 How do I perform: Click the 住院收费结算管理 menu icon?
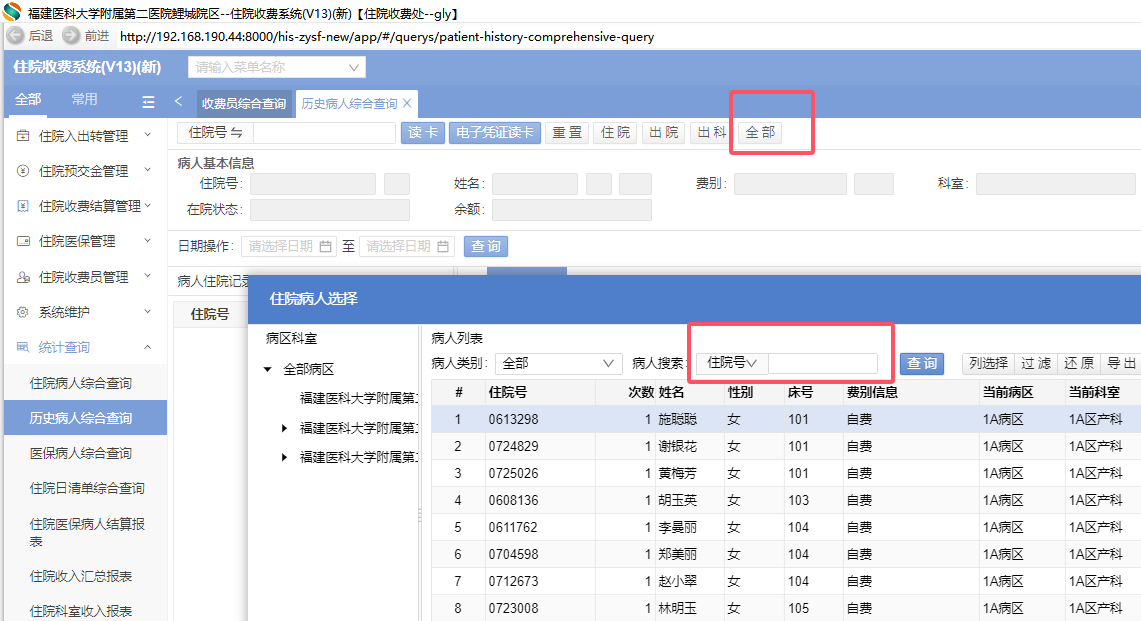pos(23,206)
